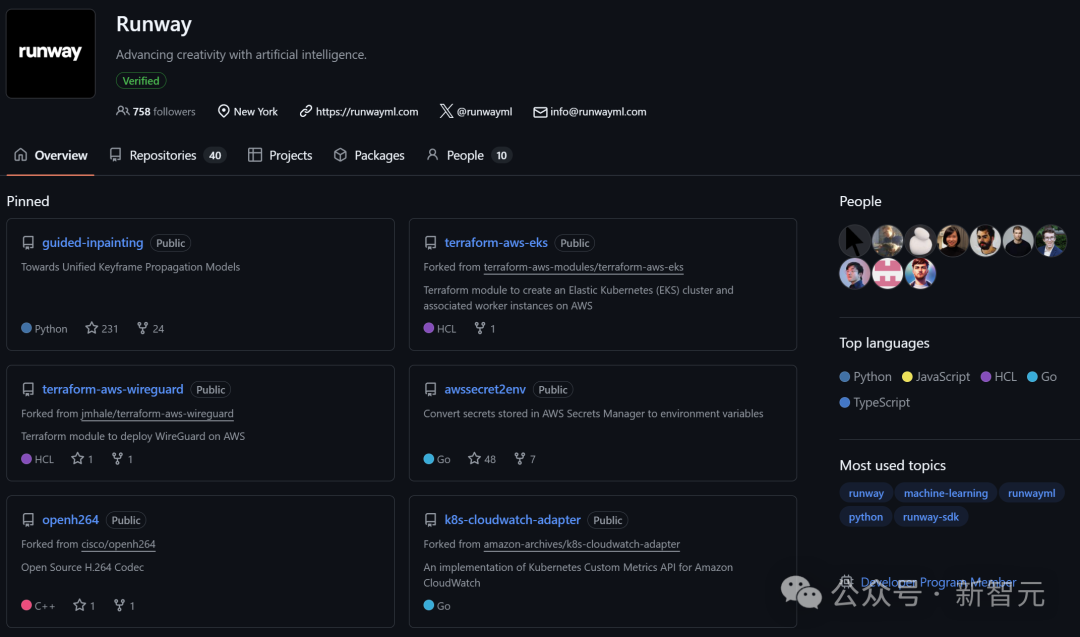The image size is (1080, 637).
Task: Open the @runwayml X profile link
Action: (x=484, y=112)
